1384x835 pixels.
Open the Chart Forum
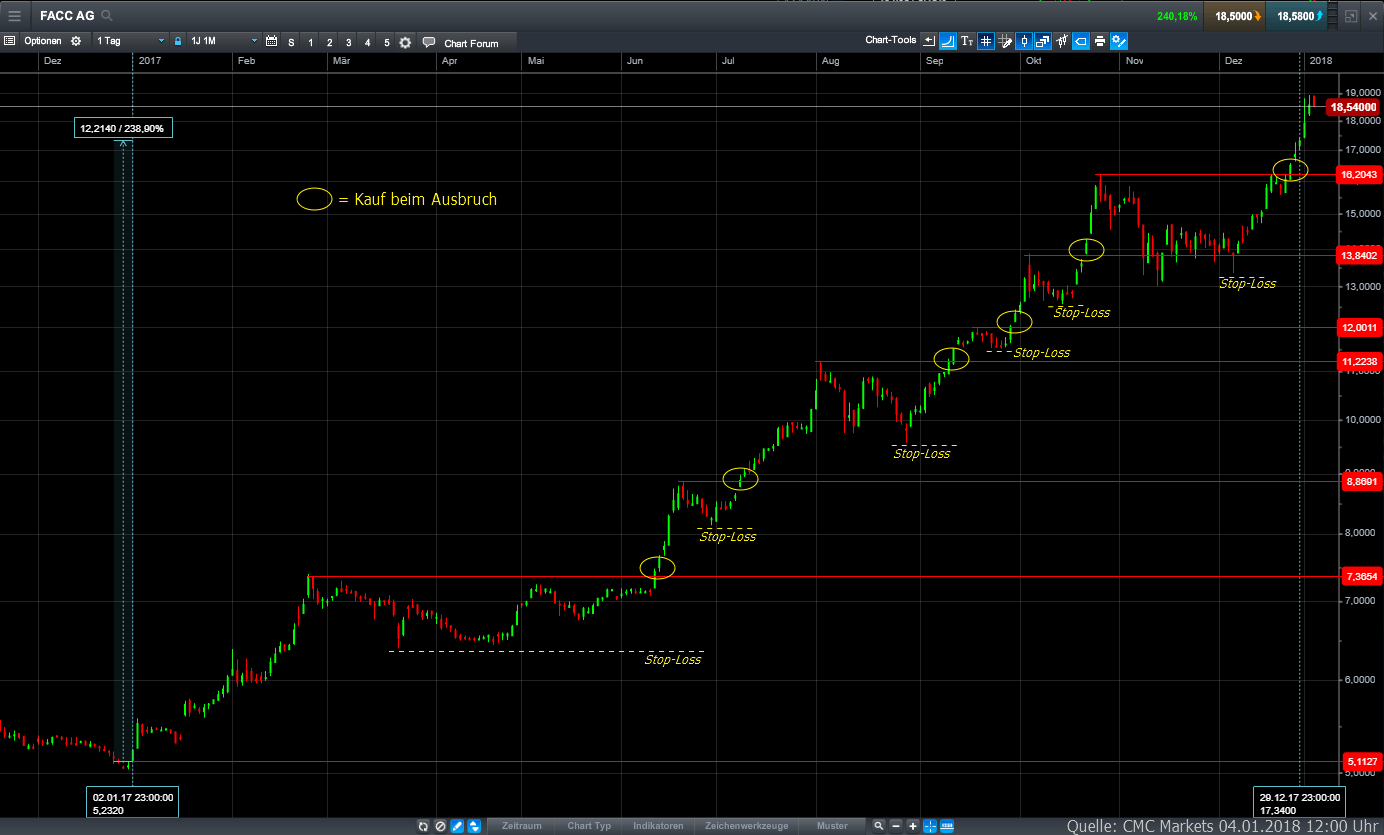[x=469, y=42]
